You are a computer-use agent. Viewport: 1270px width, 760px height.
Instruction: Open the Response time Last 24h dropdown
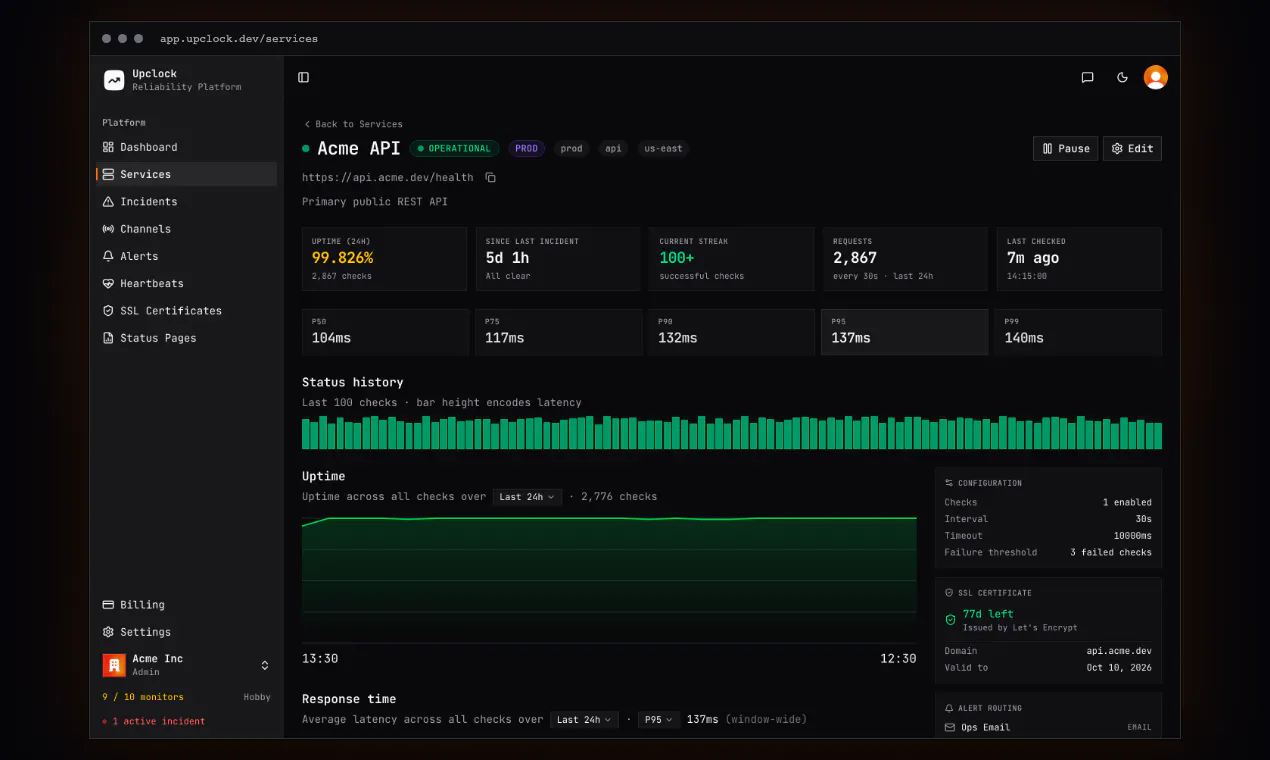(584, 719)
